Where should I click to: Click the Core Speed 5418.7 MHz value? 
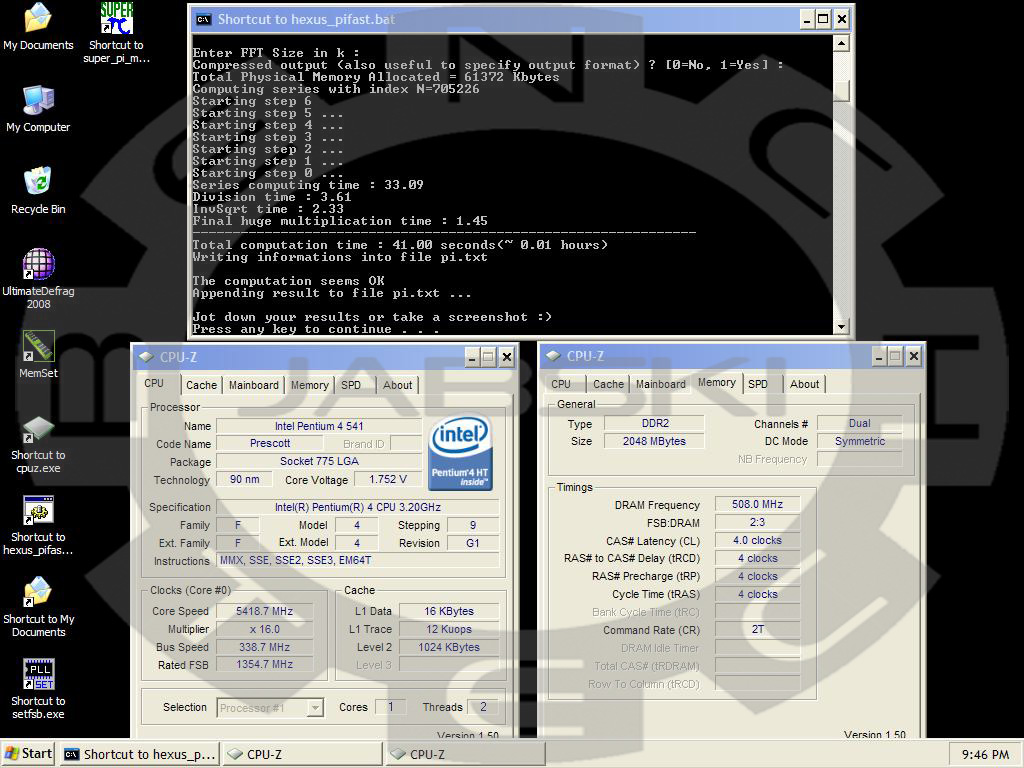pos(264,611)
